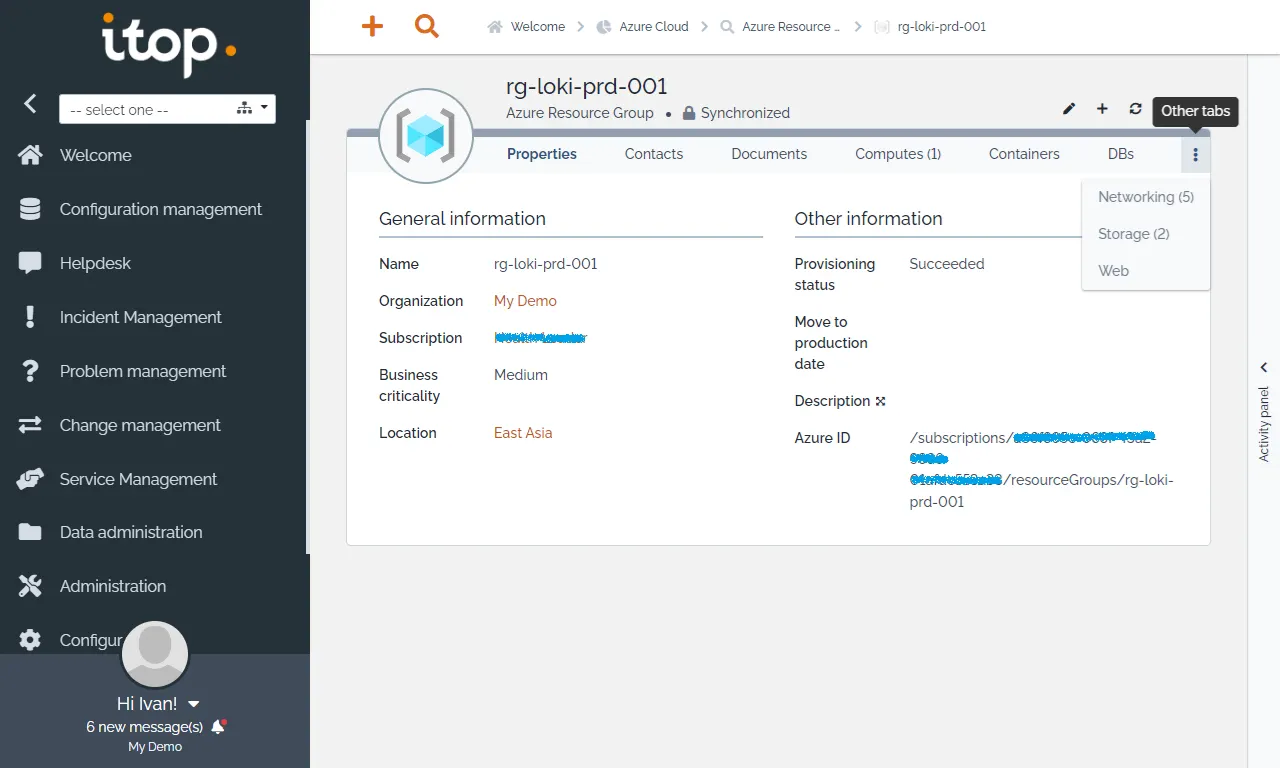
Task: Open Administration menu label
Action: (x=113, y=586)
